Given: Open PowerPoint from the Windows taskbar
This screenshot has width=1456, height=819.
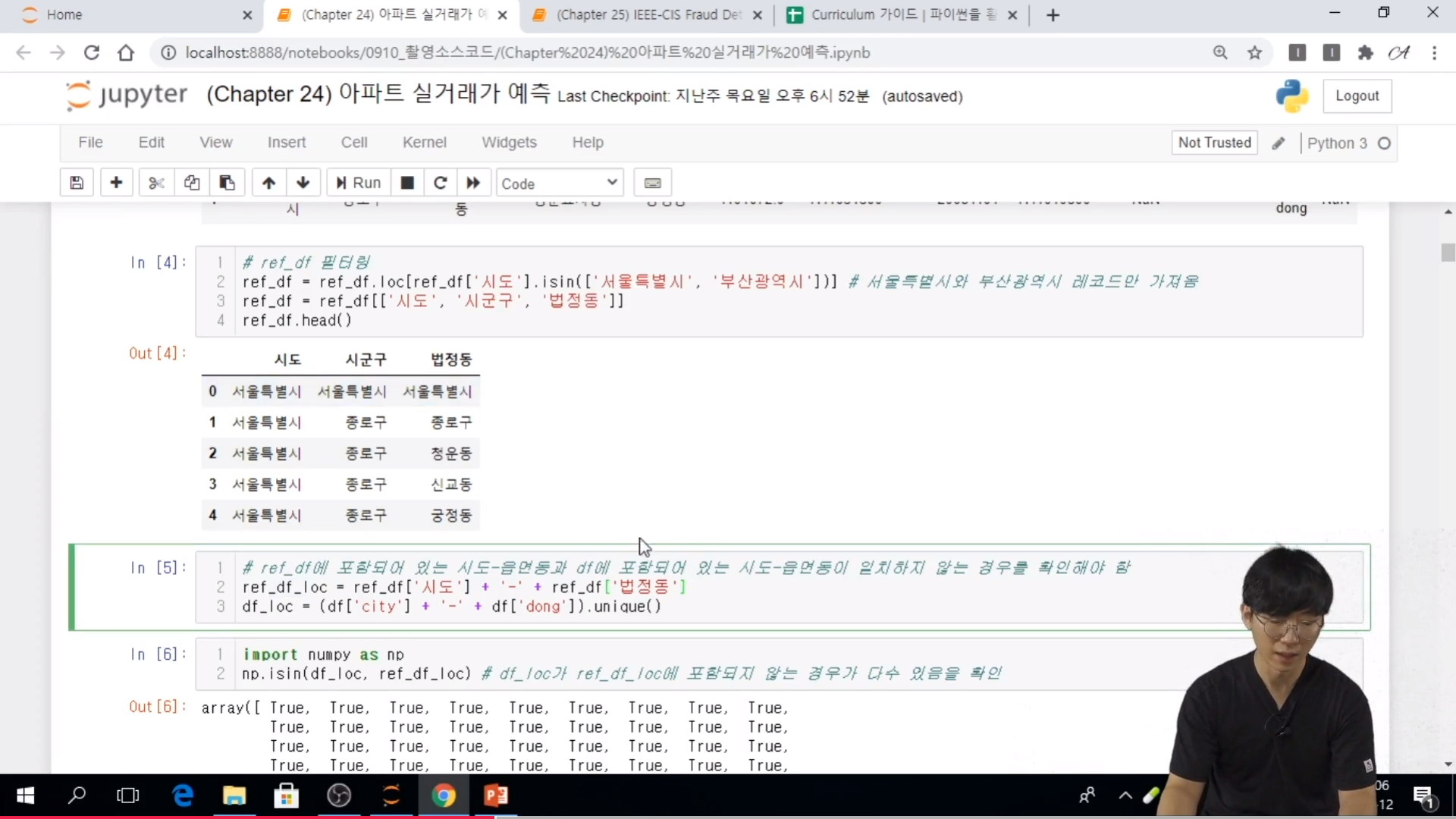Looking at the screenshot, I should click(496, 795).
